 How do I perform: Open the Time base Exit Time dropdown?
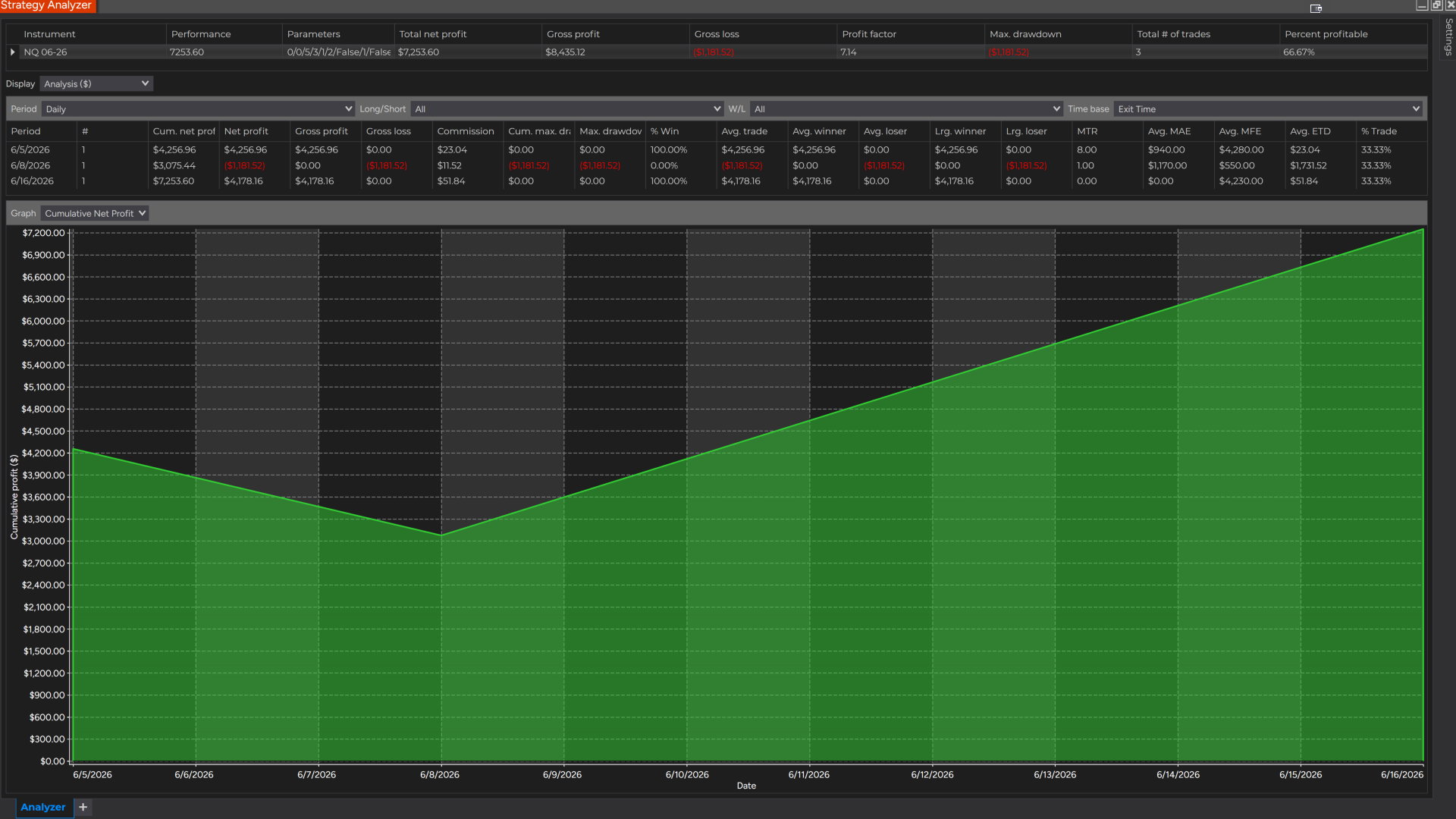(x=1268, y=109)
